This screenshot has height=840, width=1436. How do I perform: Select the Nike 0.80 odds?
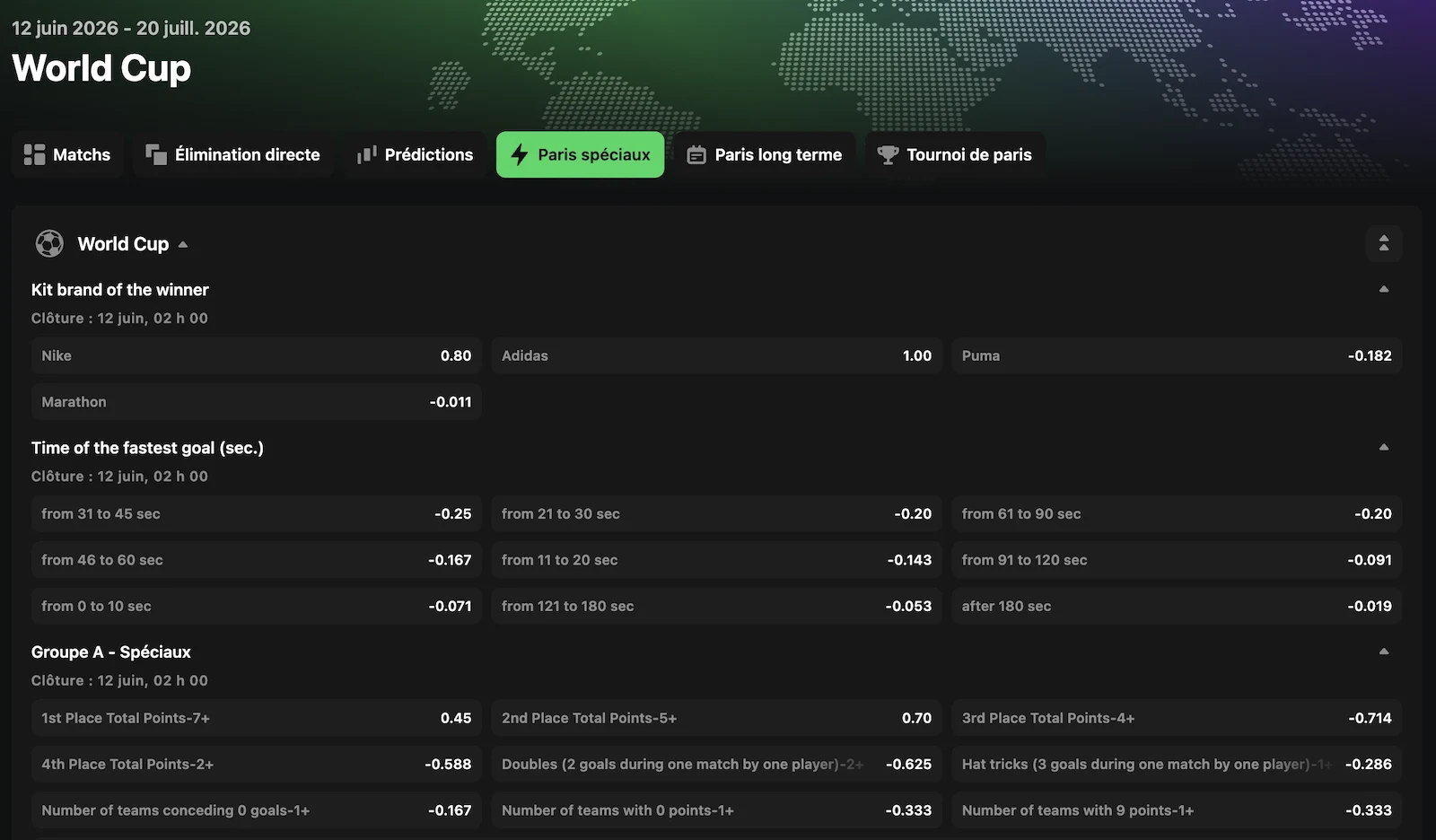256,355
